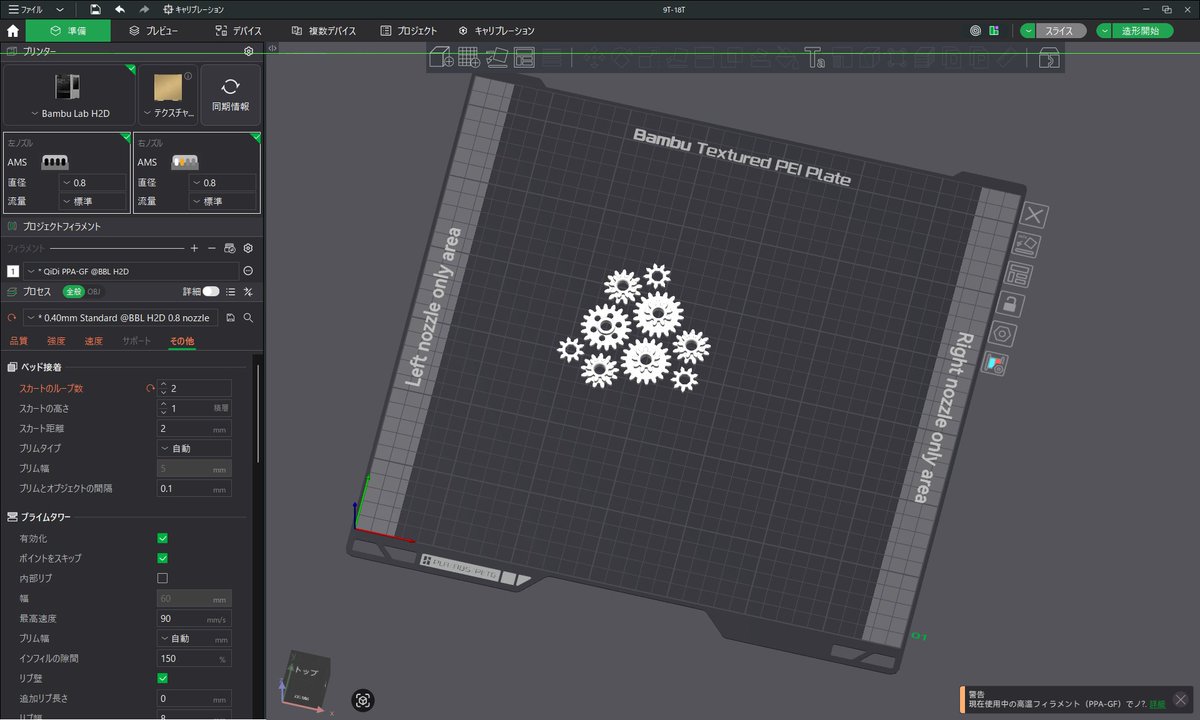The width and height of the screenshot is (1200, 720).
Task: Click the 最高速度 input field
Action: 194,618
